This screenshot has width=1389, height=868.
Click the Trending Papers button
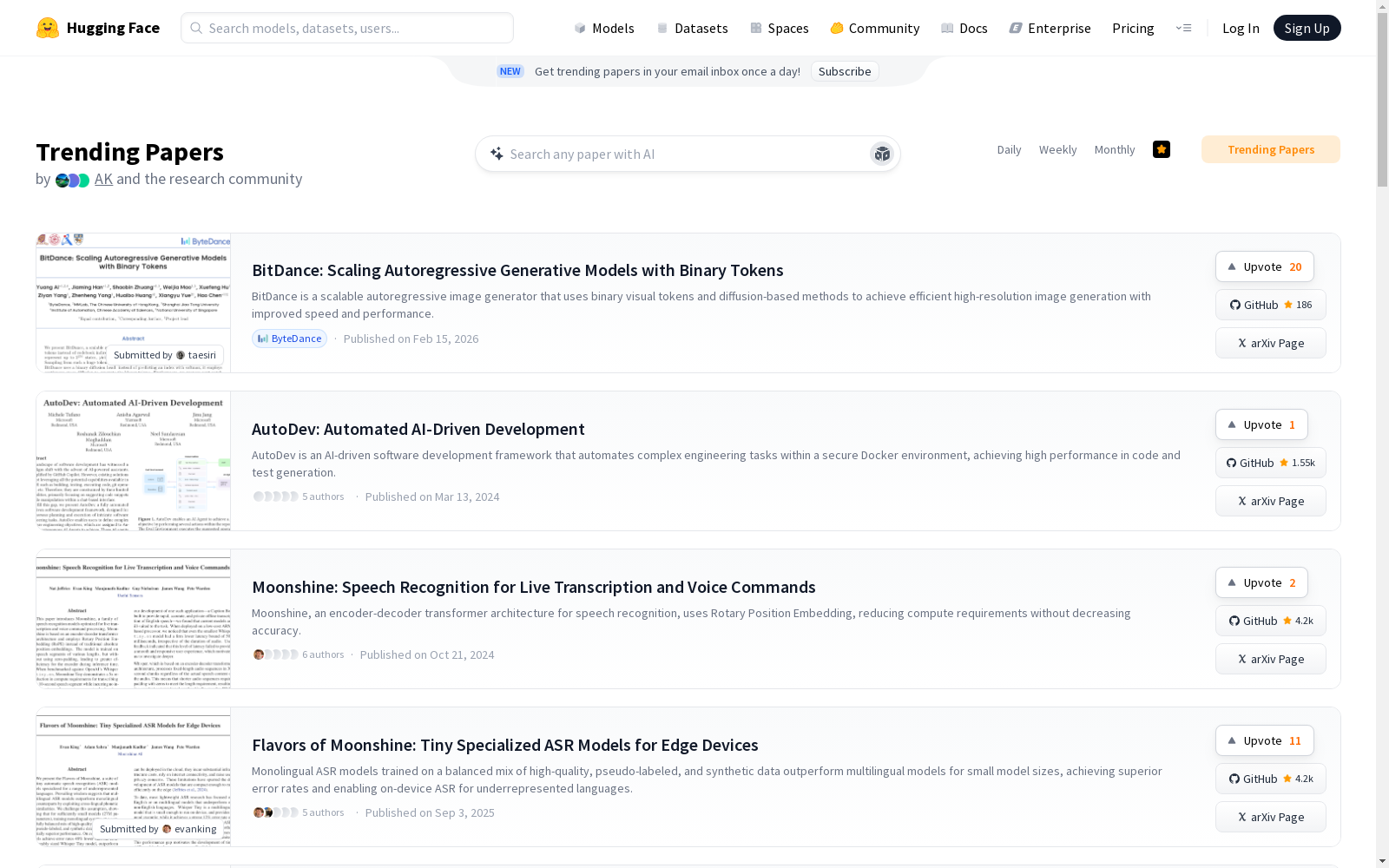(x=1271, y=149)
